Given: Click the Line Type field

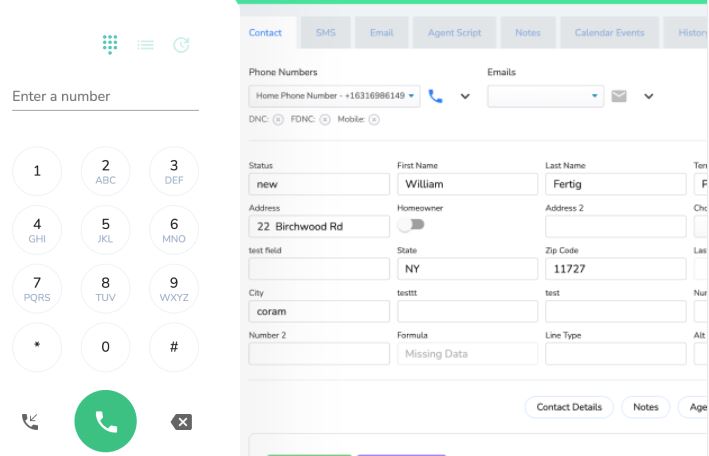Looking at the screenshot, I should pyautogui.click(x=615, y=354).
